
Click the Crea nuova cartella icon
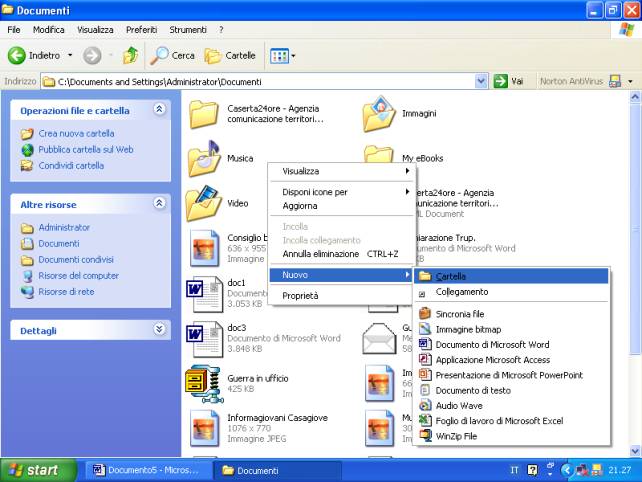click(27, 134)
